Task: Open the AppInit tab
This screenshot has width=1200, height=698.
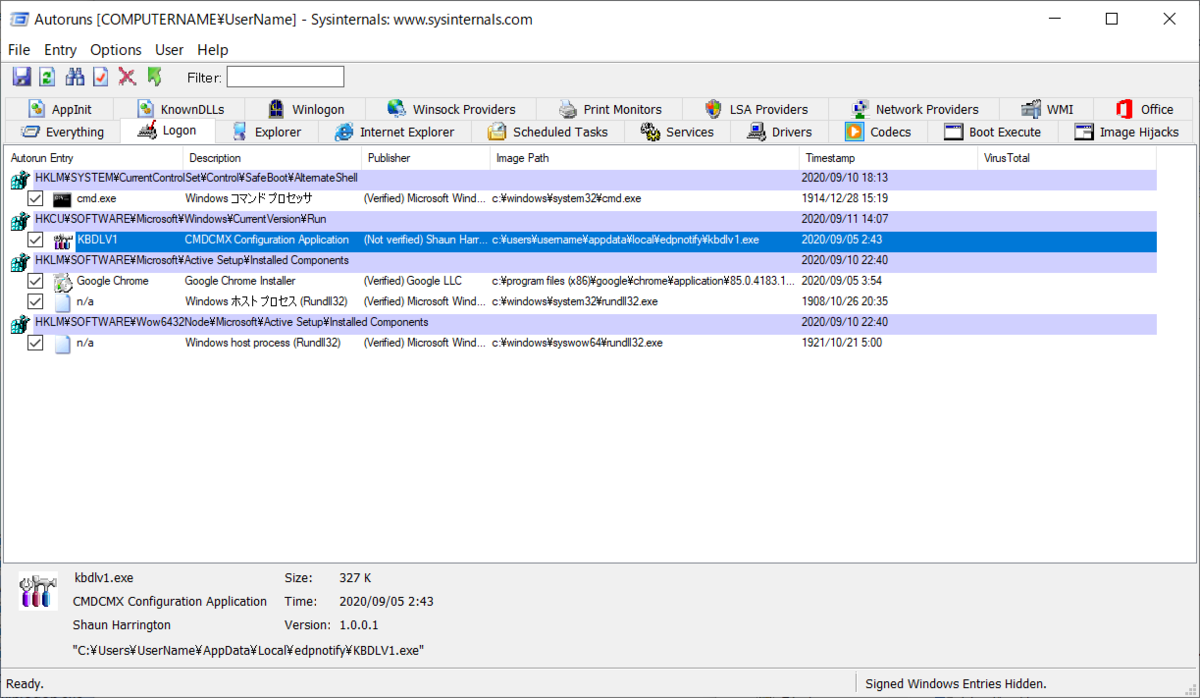Action: tap(59, 109)
